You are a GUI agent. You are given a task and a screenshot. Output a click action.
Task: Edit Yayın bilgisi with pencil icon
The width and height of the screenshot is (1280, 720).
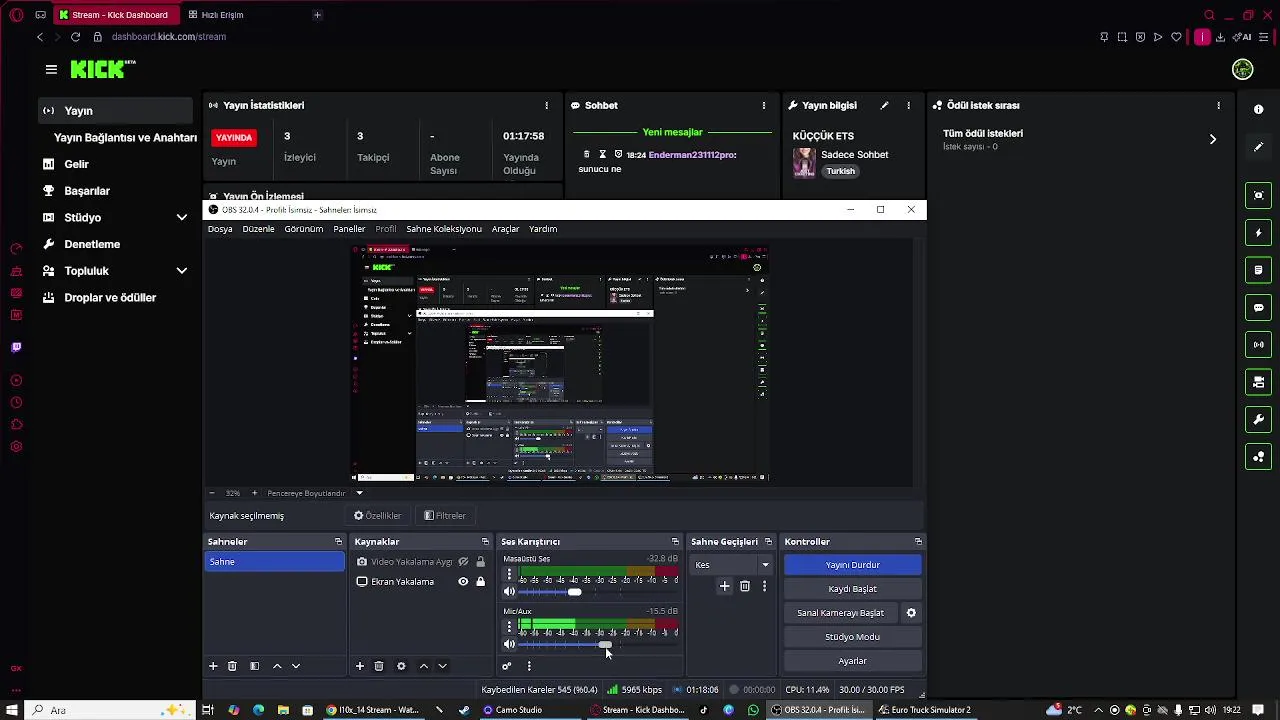point(884,105)
